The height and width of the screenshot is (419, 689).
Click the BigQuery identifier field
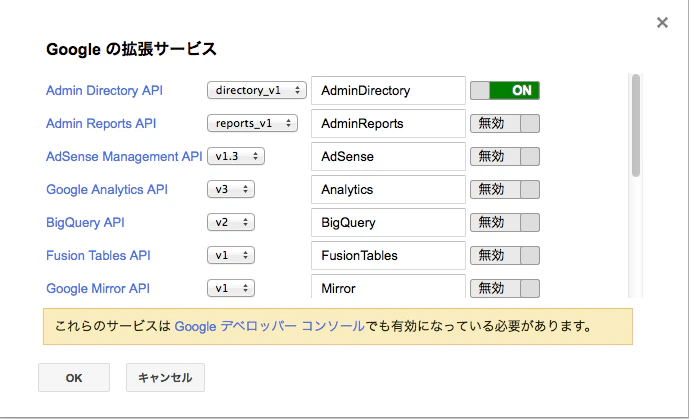tap(388, 222)
